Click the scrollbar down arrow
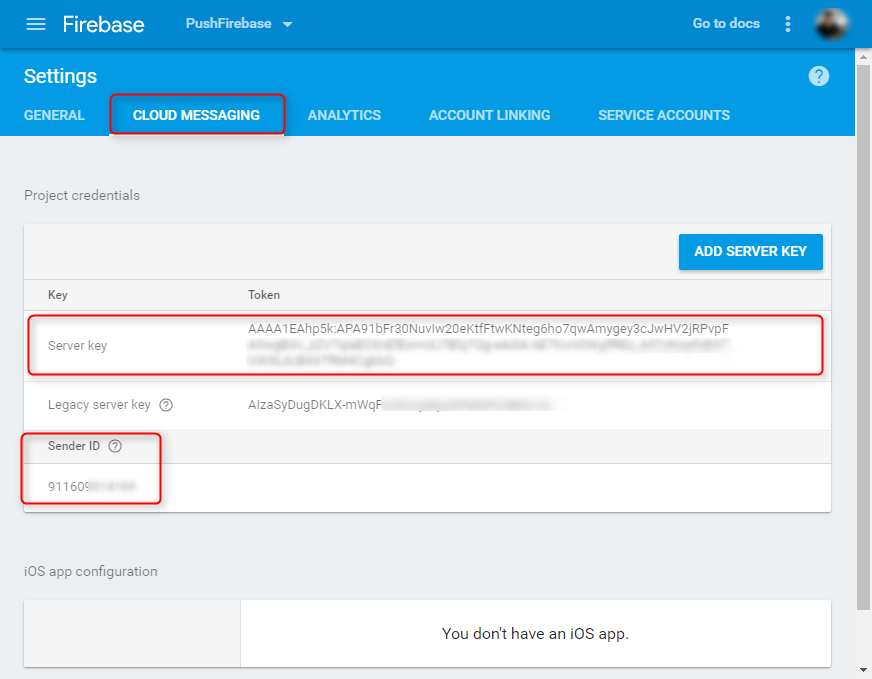 point(863,670)
